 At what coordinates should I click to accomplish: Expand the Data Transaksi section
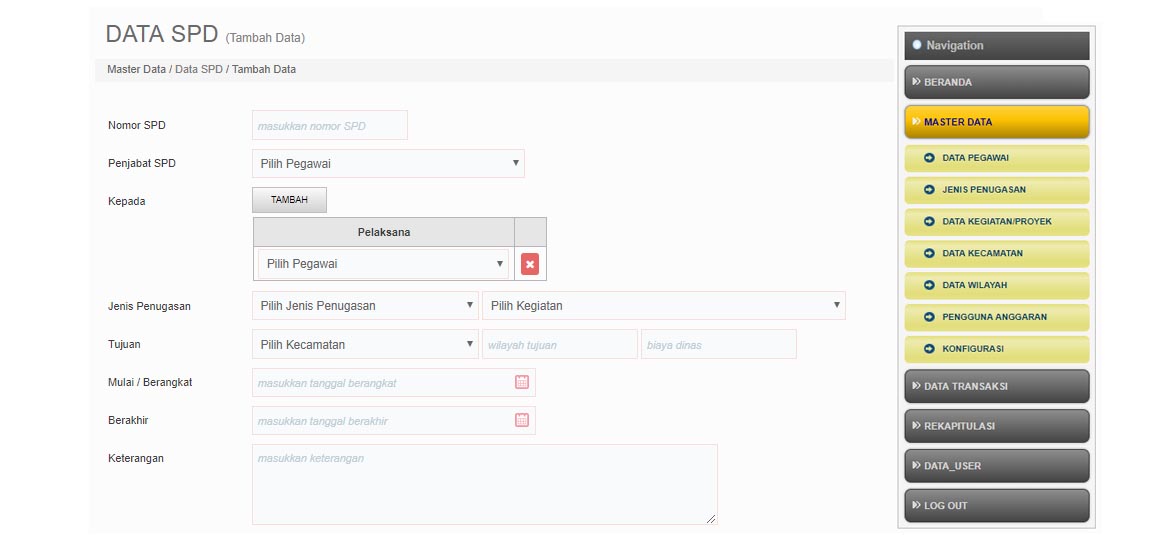(997, 386)
